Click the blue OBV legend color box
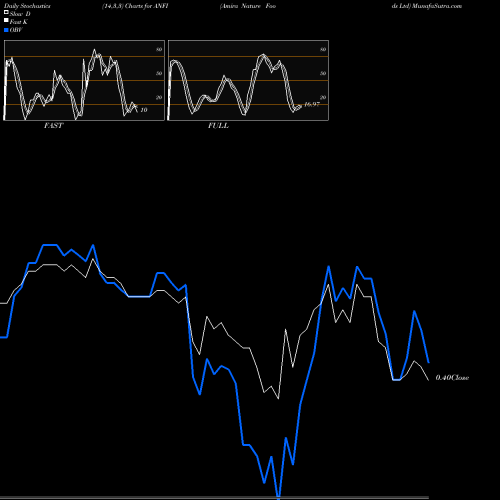 click(x=6, y=30)
